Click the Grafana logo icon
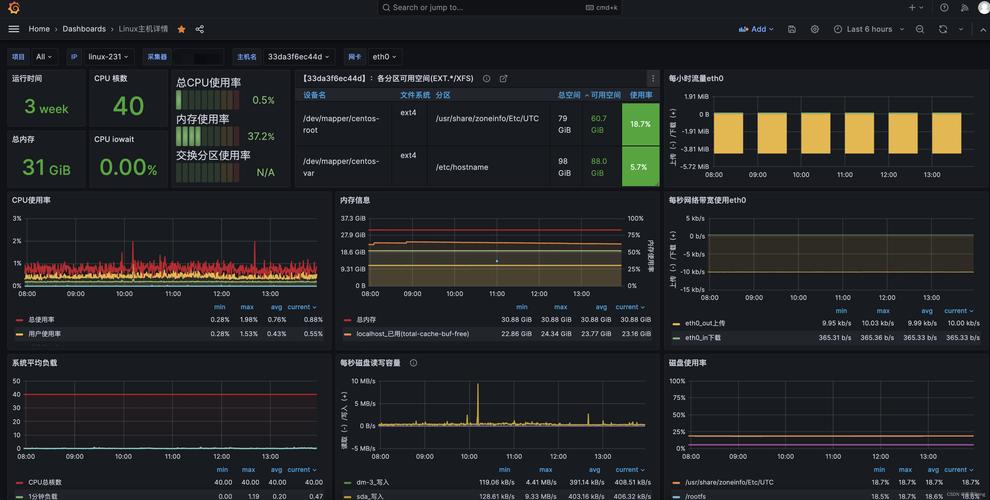 [x=14, y=8]
